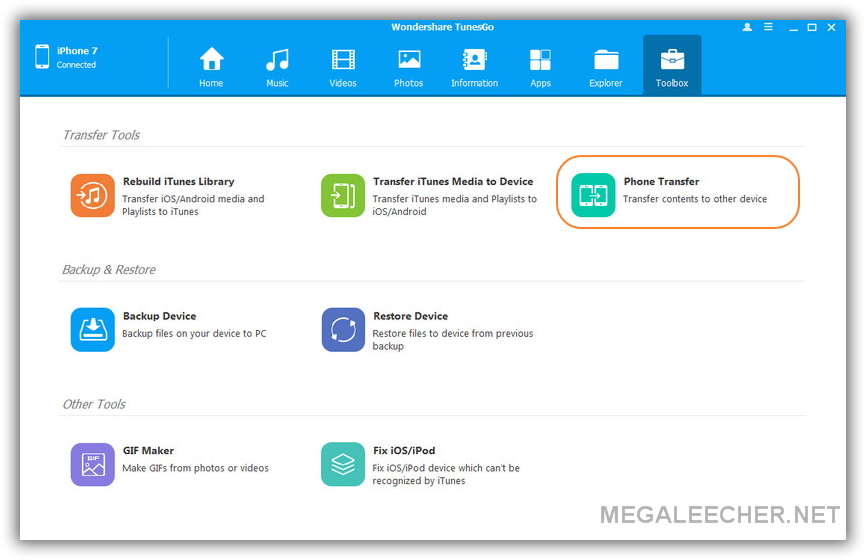Open the Music note icon
Screen dimensions: 866x560
[277, 59]
